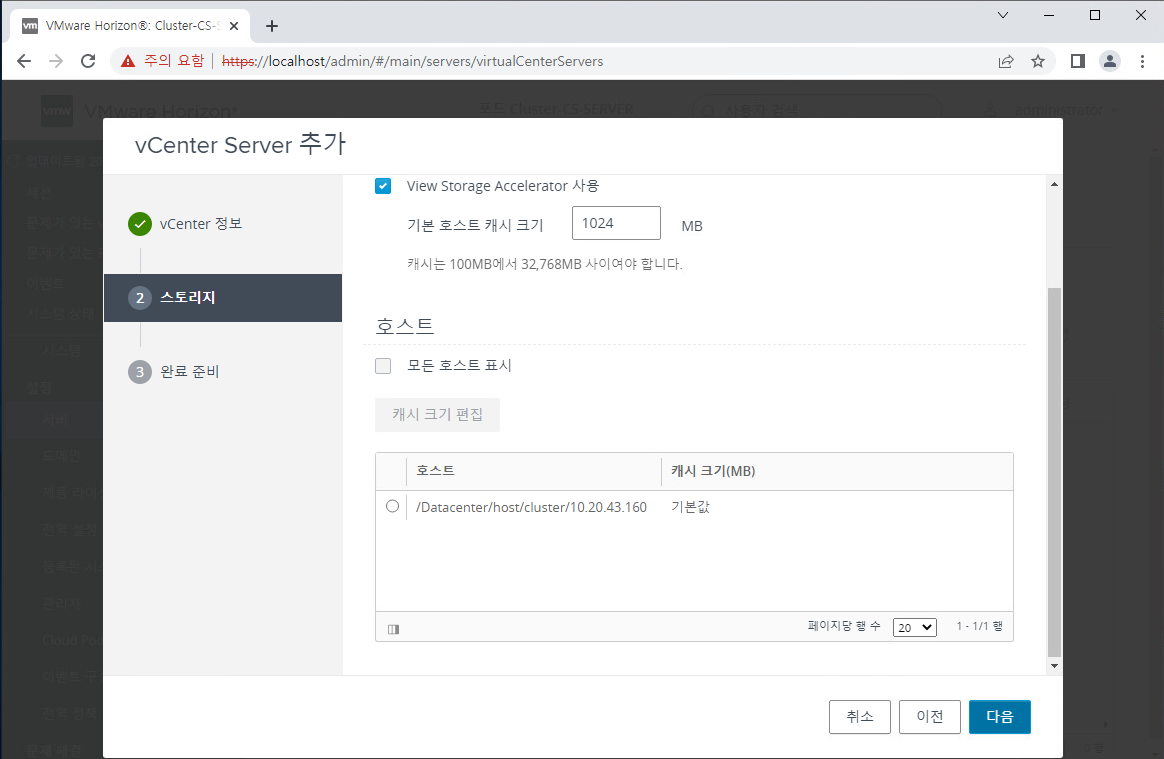Select the VMware Horizon browser tab

[131, 26]
